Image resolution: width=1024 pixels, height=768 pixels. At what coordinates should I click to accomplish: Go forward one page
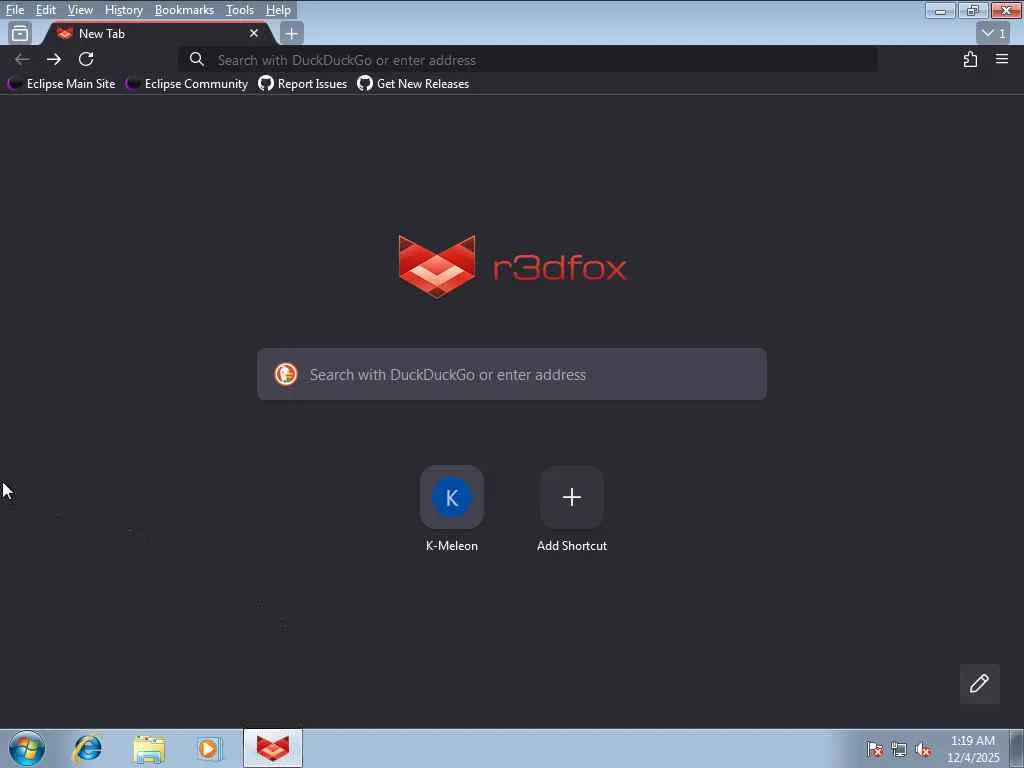[x=54, y=59]
